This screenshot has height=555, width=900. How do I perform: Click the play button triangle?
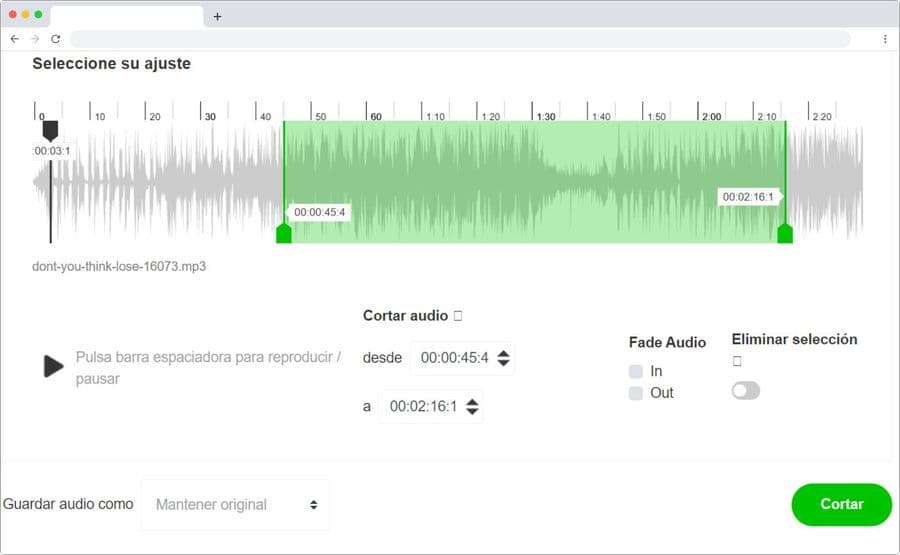coord(53,366)
